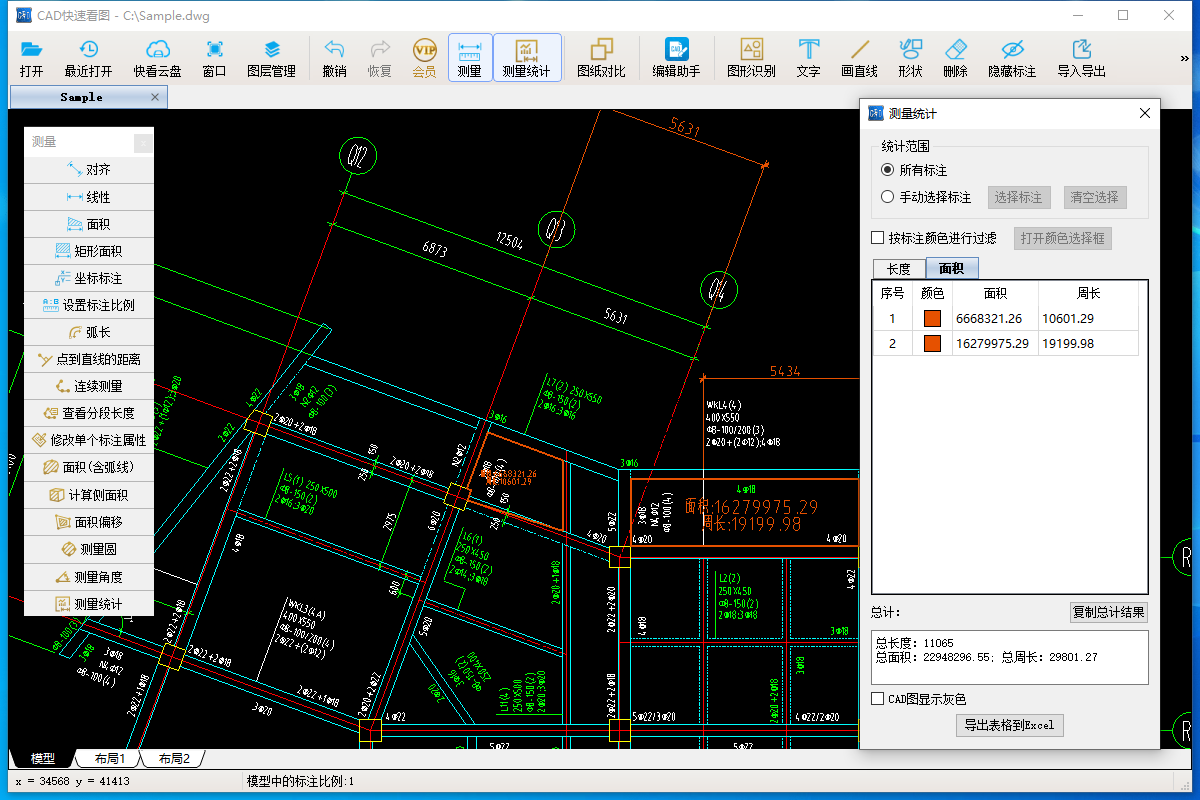Screen dimensions: 1200x800
Task: Open 导入导出 import export
Action: 1081,58
